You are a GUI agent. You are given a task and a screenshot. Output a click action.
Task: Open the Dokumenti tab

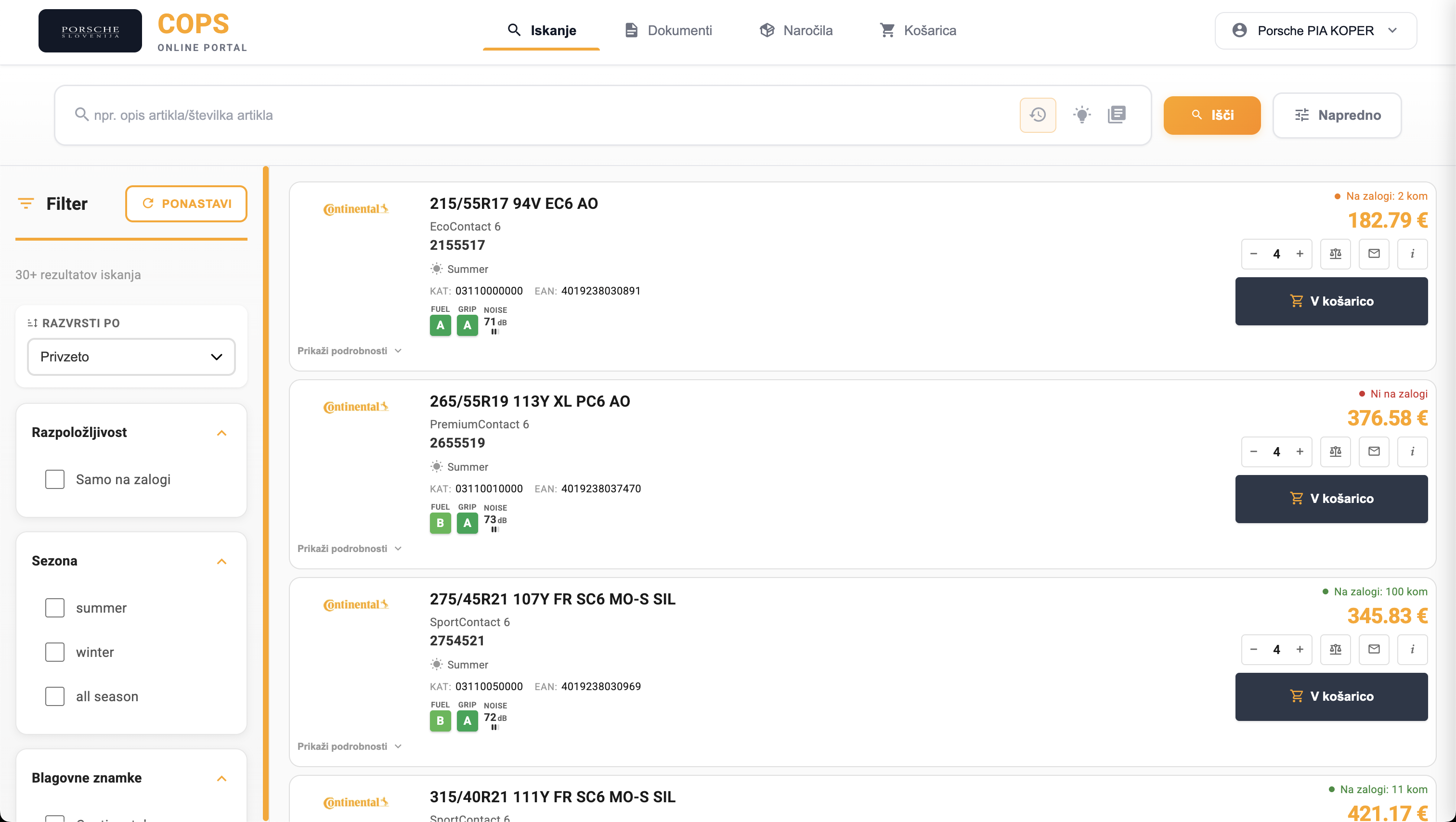(x=669, y=30)
